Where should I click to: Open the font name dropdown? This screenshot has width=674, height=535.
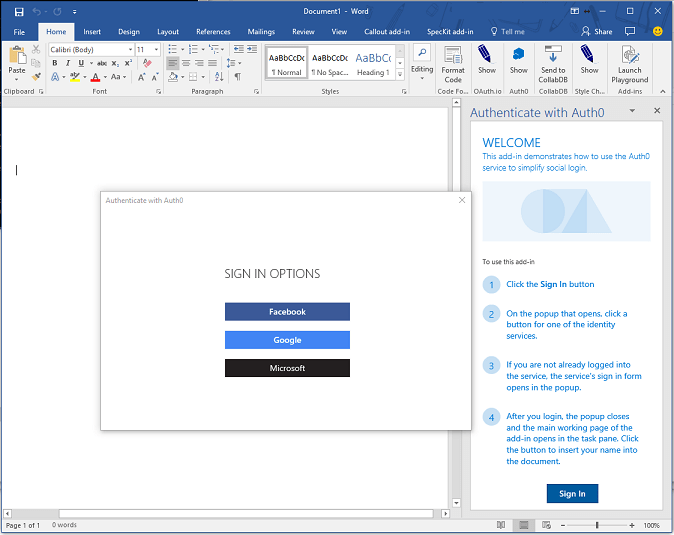(x=129, y=49)
